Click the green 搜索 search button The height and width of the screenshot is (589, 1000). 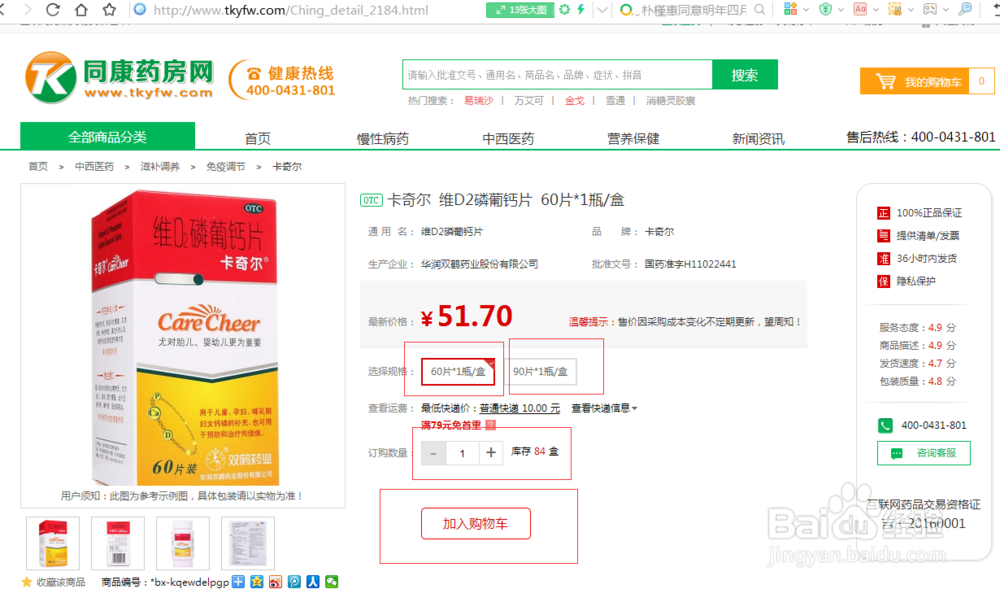coord(745,75)
